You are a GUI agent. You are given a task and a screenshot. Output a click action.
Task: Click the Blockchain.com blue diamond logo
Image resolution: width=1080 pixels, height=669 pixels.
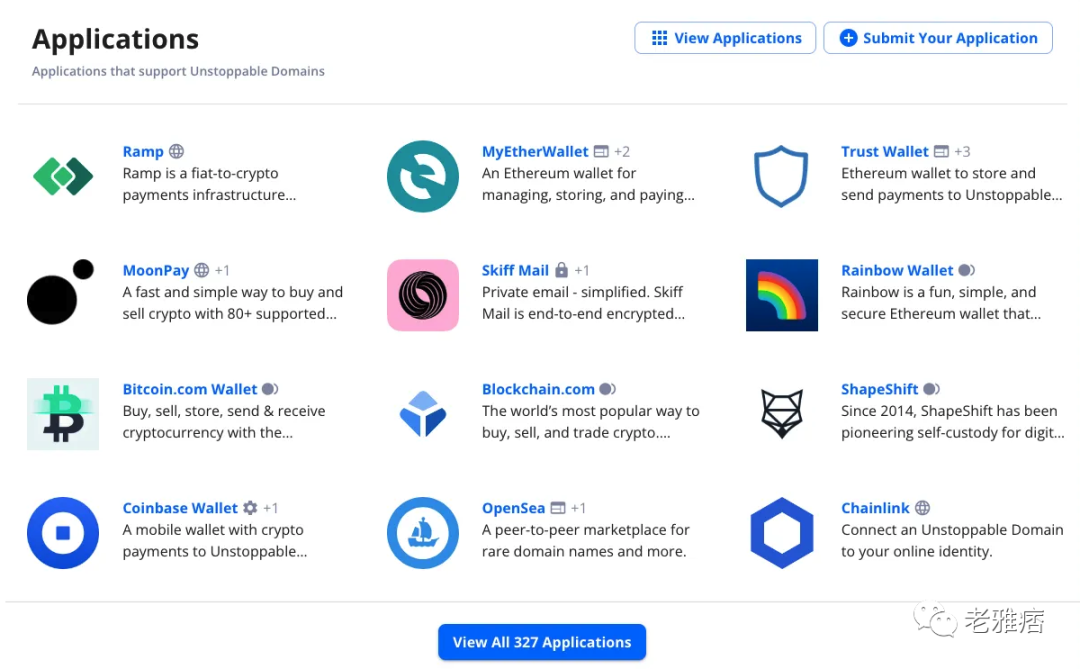(x=423, y=414)
